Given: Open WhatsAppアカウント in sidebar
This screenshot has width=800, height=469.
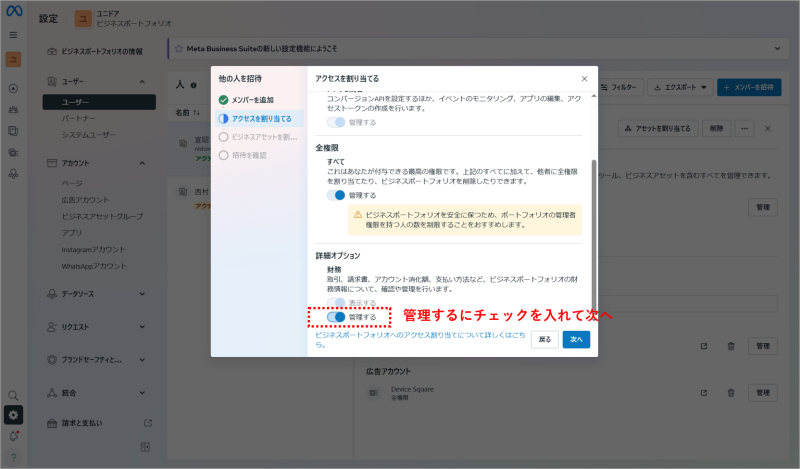Looking at the screenshot, I should point(94,266).
